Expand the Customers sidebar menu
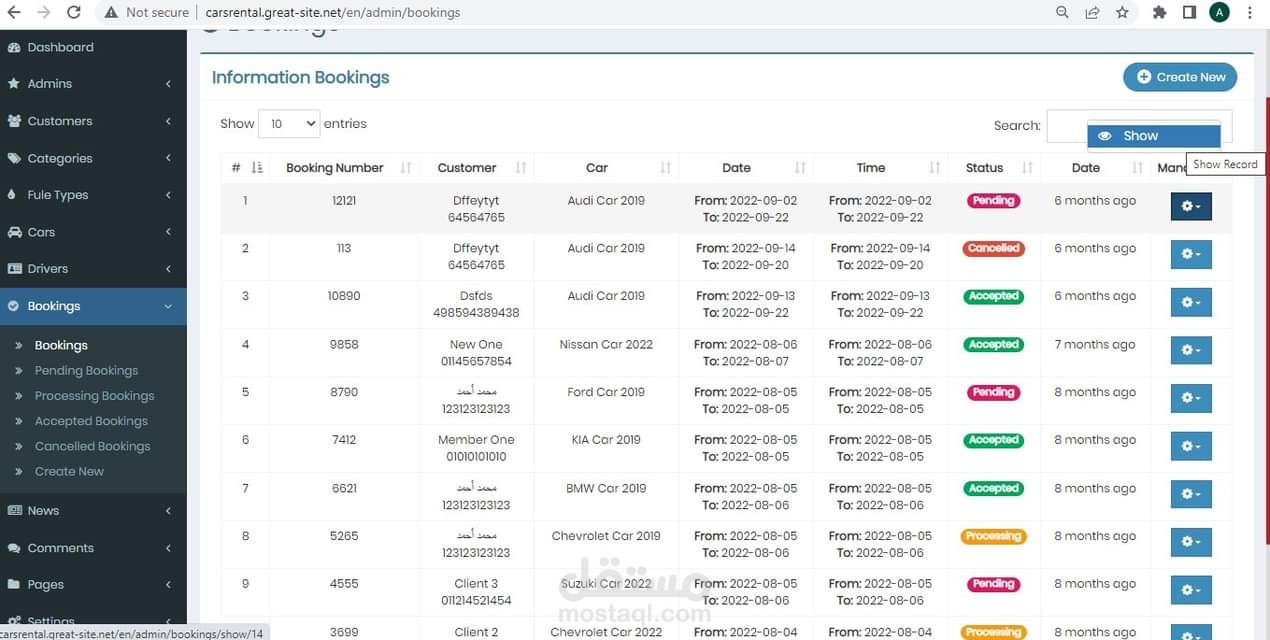Screen dimensions: 1270x640 (93, 121)
